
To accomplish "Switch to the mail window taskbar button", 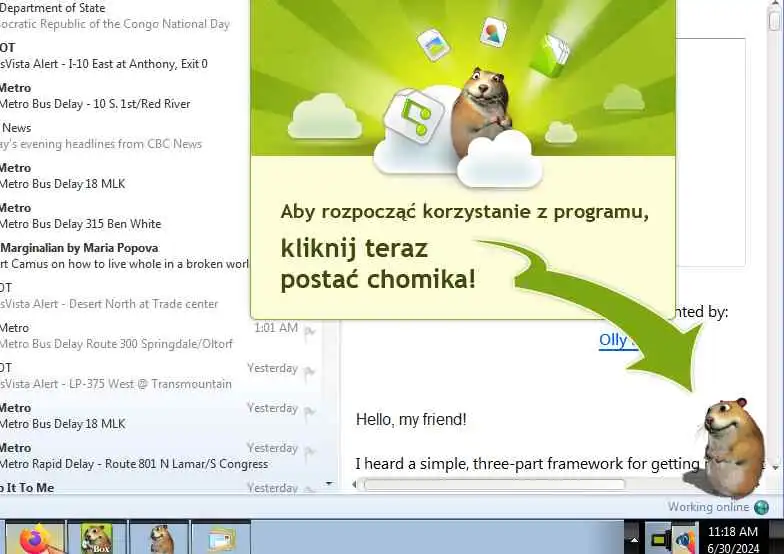I will [x=221, y=538].
